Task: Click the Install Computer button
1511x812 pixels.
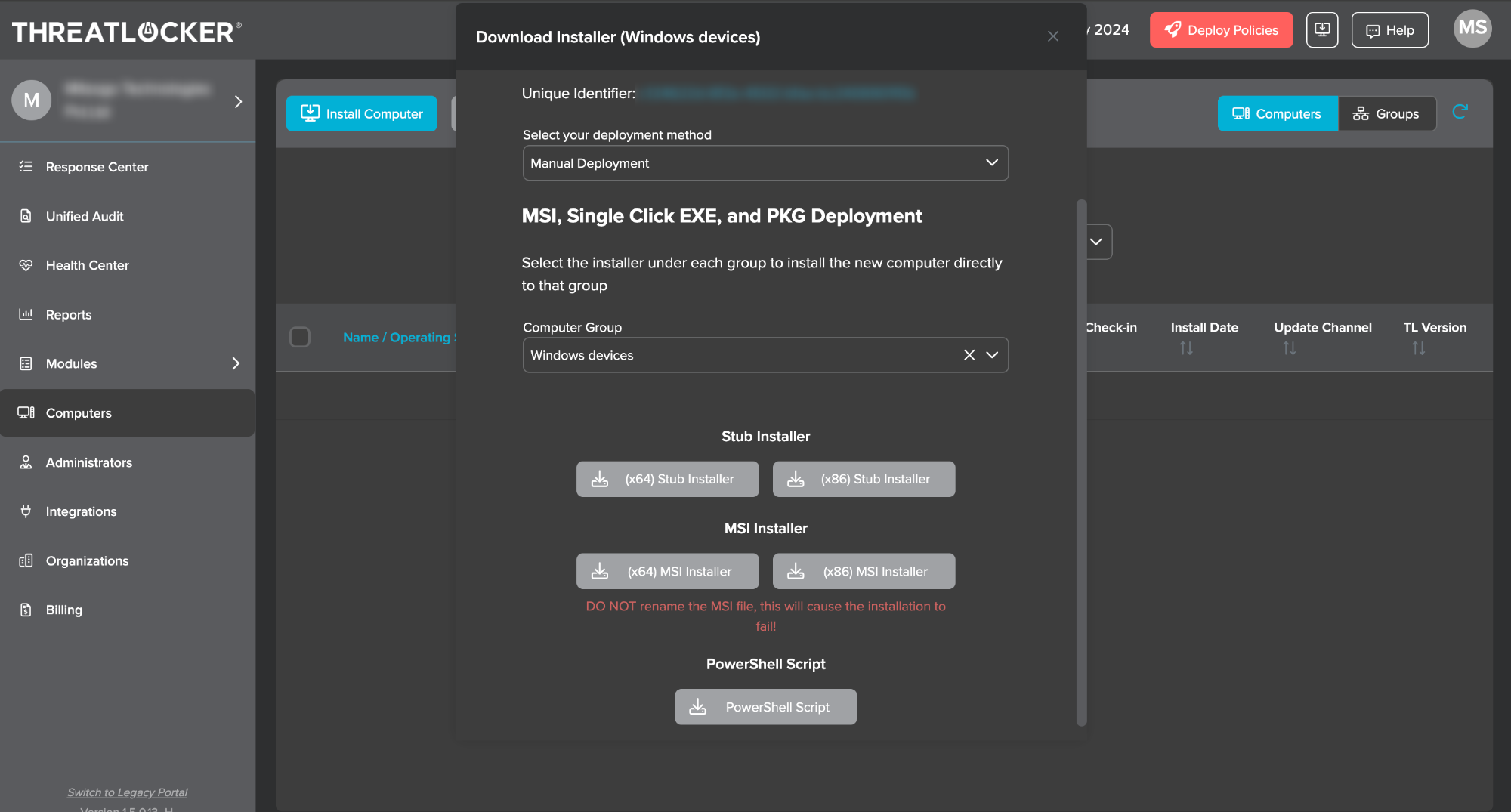Action: [362, 113]
